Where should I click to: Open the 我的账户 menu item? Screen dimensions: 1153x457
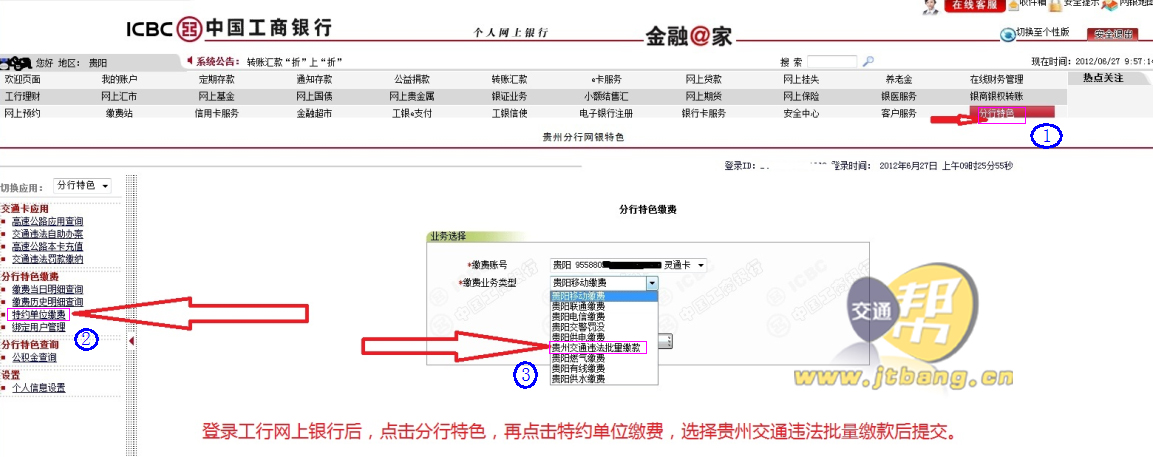tap(119, 79)
